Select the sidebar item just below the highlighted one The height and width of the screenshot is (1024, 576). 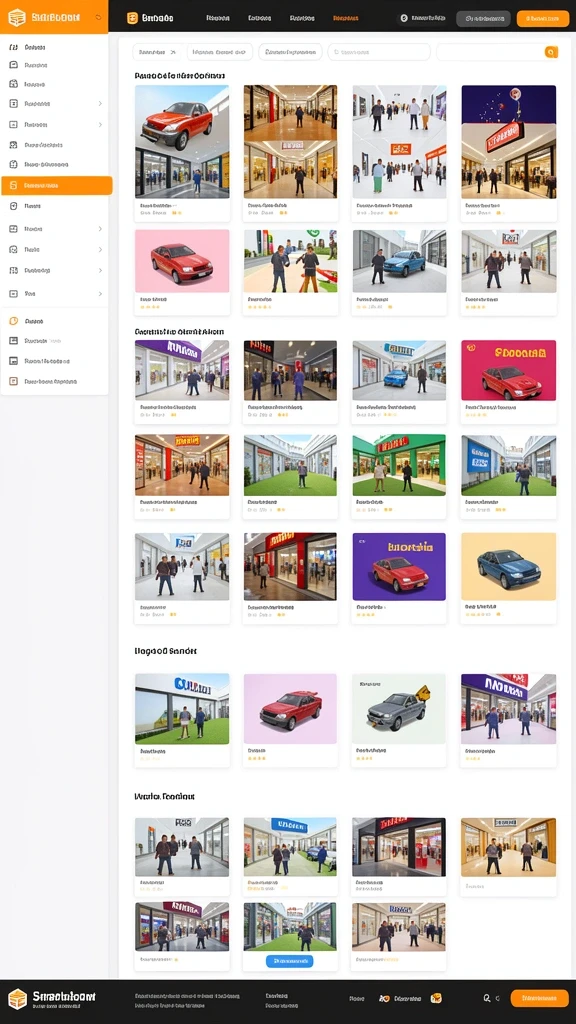[x=55, y=206]
